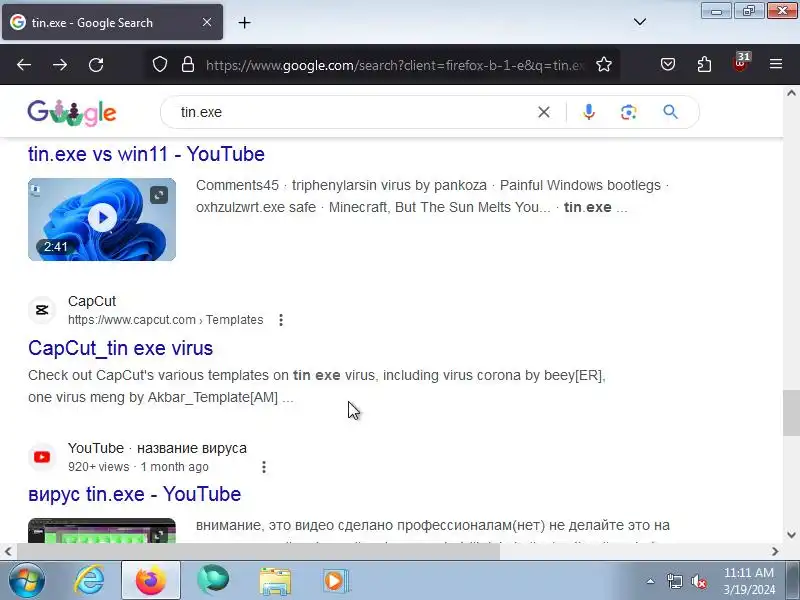
Task: Open uBlock Origin extension badge
Action: click(x=741, y=63)
